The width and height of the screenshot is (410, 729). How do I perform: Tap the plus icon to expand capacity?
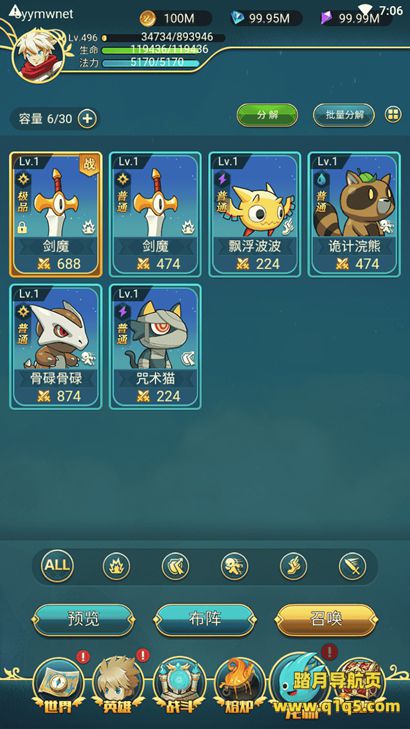click(x=87, y=119)
